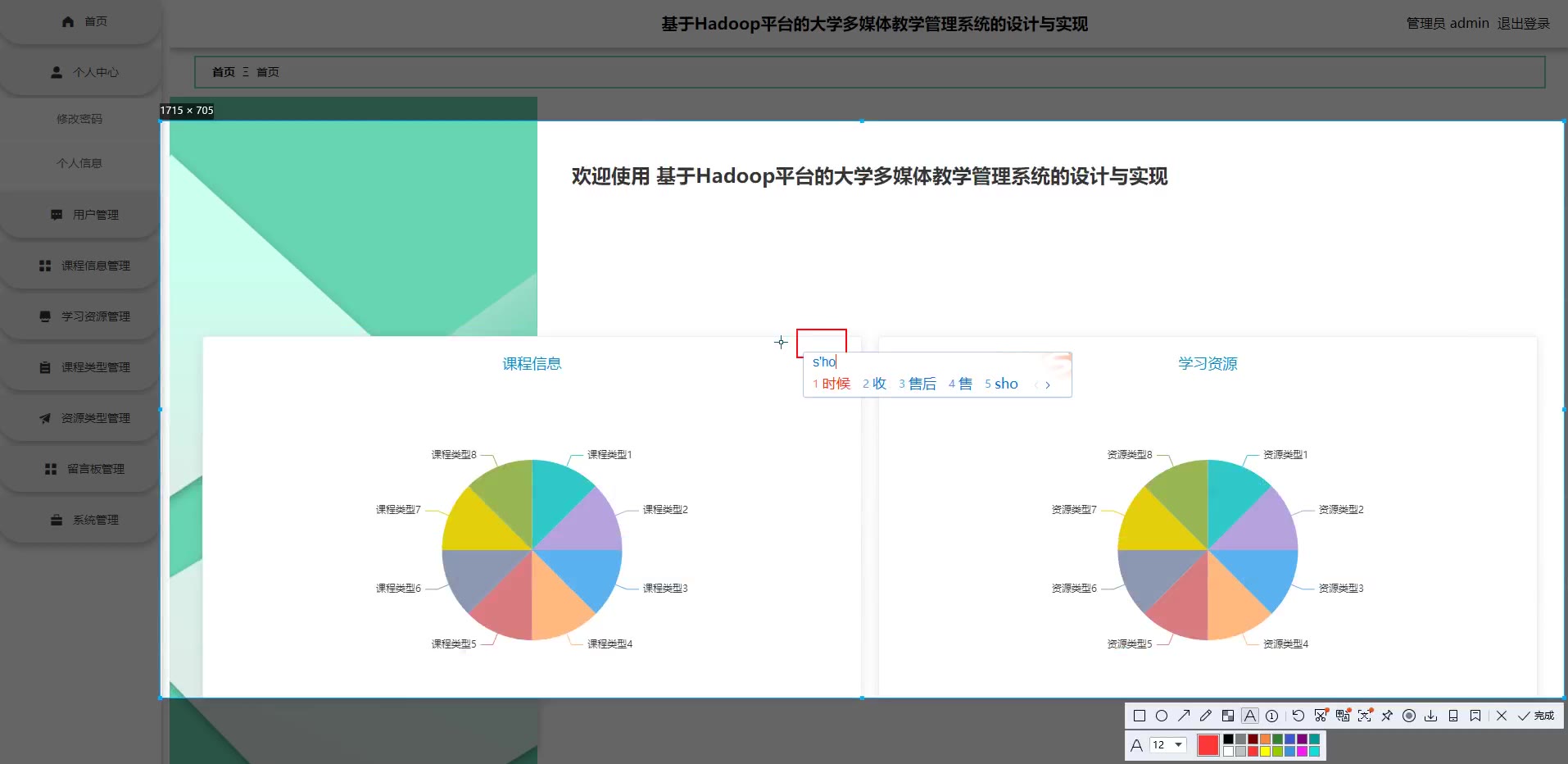1568x764 pixels.
Task: Pick IME candidate 2 收
Action: coord(874,384)
